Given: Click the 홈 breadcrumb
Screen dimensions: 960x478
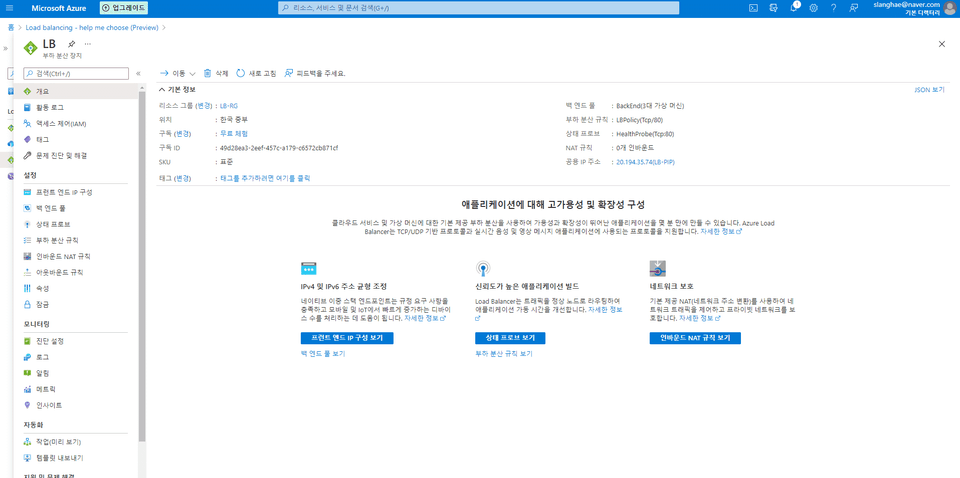Looking at the screenshot, I should tap(11, 28).
